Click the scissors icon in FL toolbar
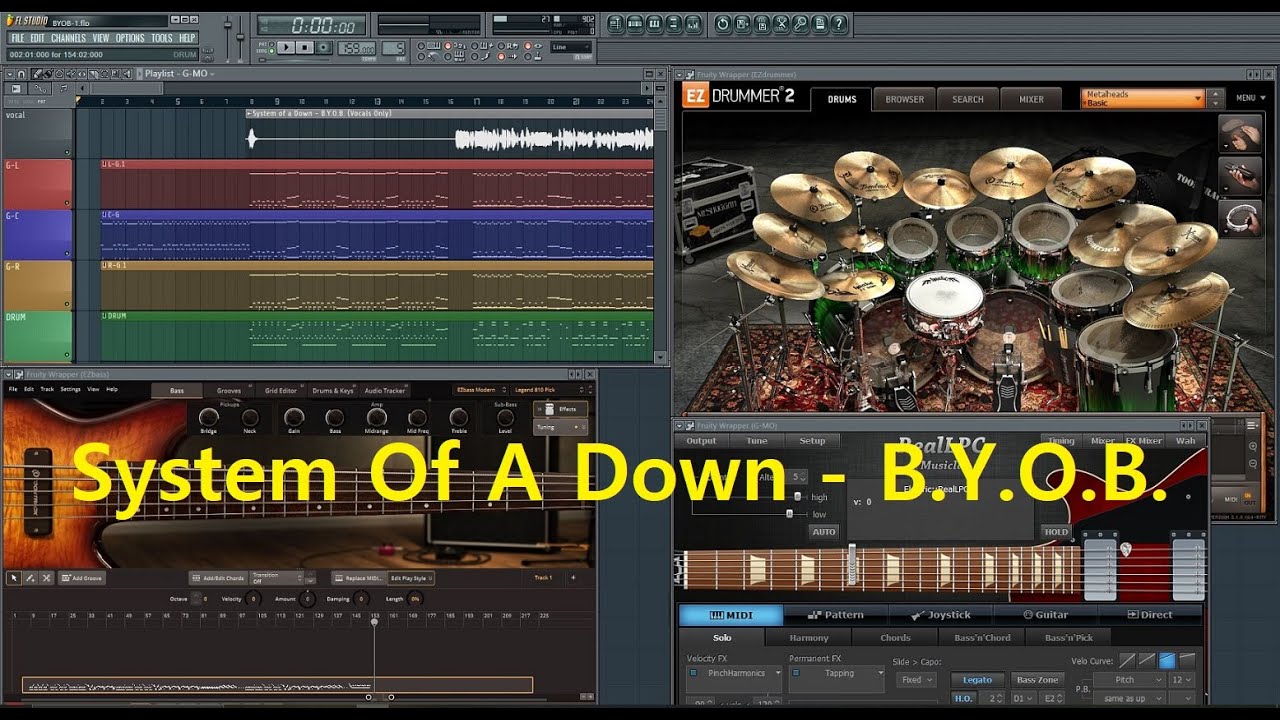This screenshot has width=1280, height=720. click(781, 24)
